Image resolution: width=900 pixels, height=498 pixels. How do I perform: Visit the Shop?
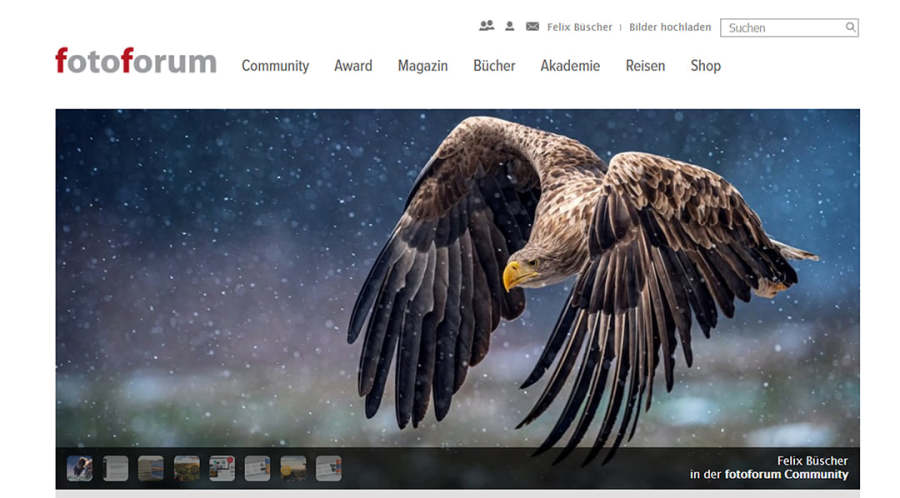pyautogui.click(x=705, y=66)
